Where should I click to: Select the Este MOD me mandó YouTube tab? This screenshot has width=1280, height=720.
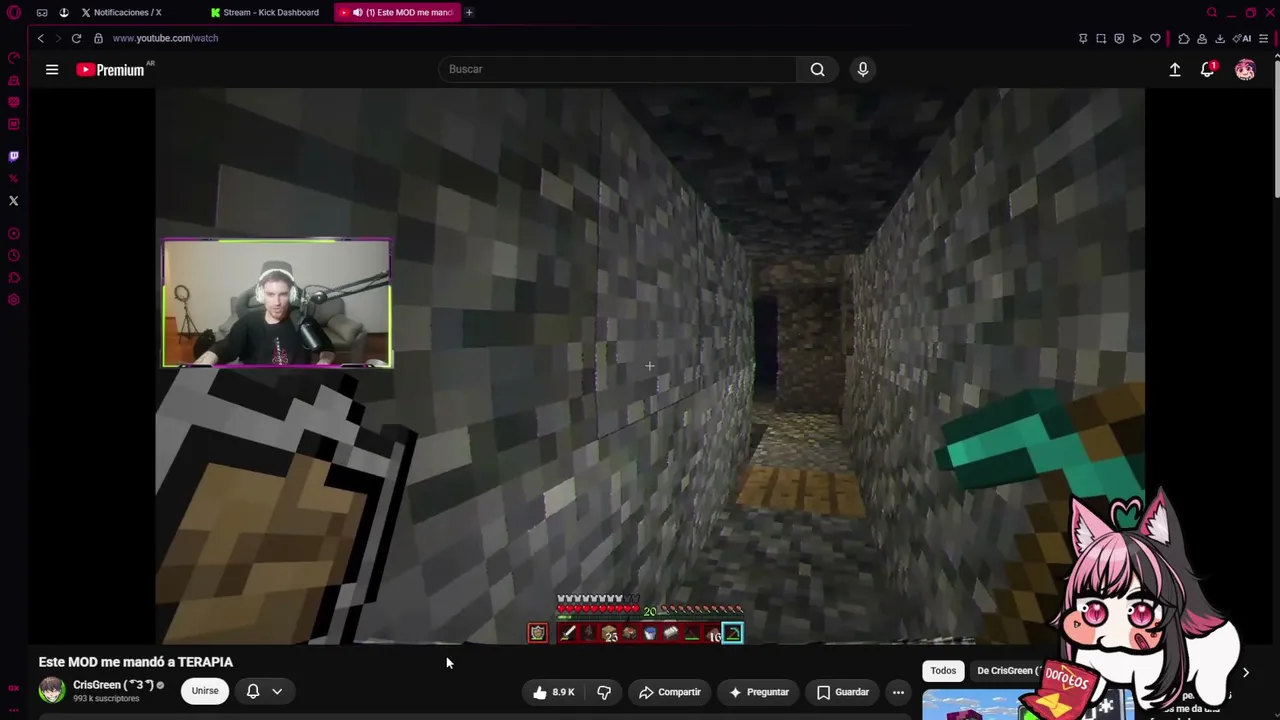(x=397, y=12)
